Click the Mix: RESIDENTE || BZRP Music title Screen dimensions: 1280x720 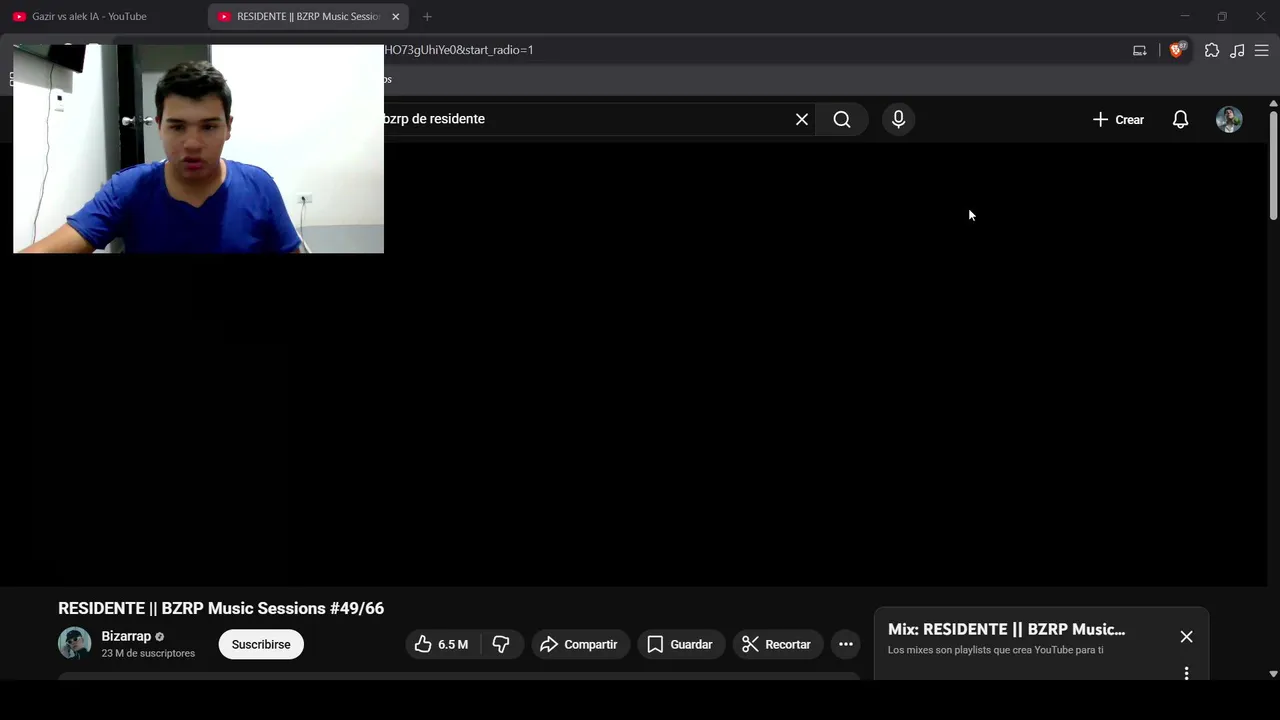tap(1006, 629)
